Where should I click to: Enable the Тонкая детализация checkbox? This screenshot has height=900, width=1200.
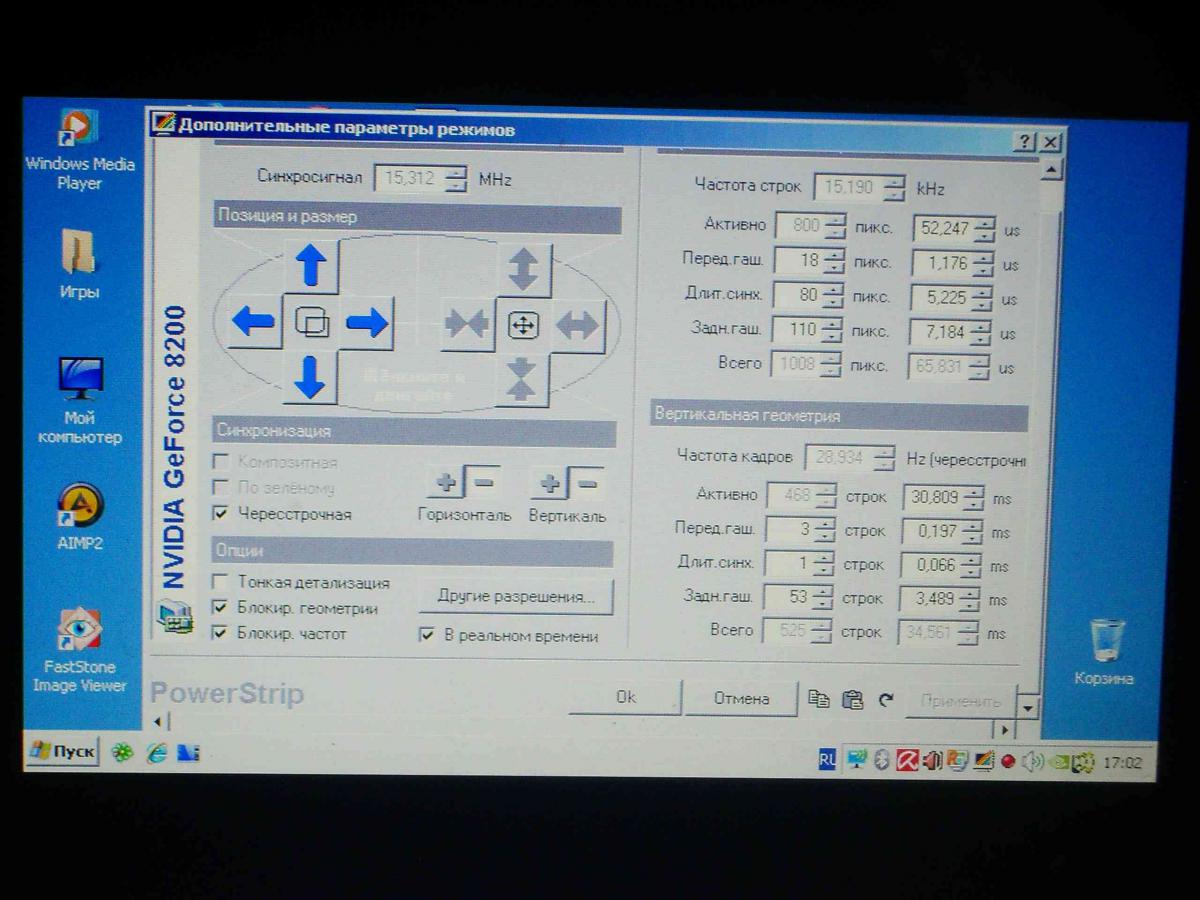[219, 582]
